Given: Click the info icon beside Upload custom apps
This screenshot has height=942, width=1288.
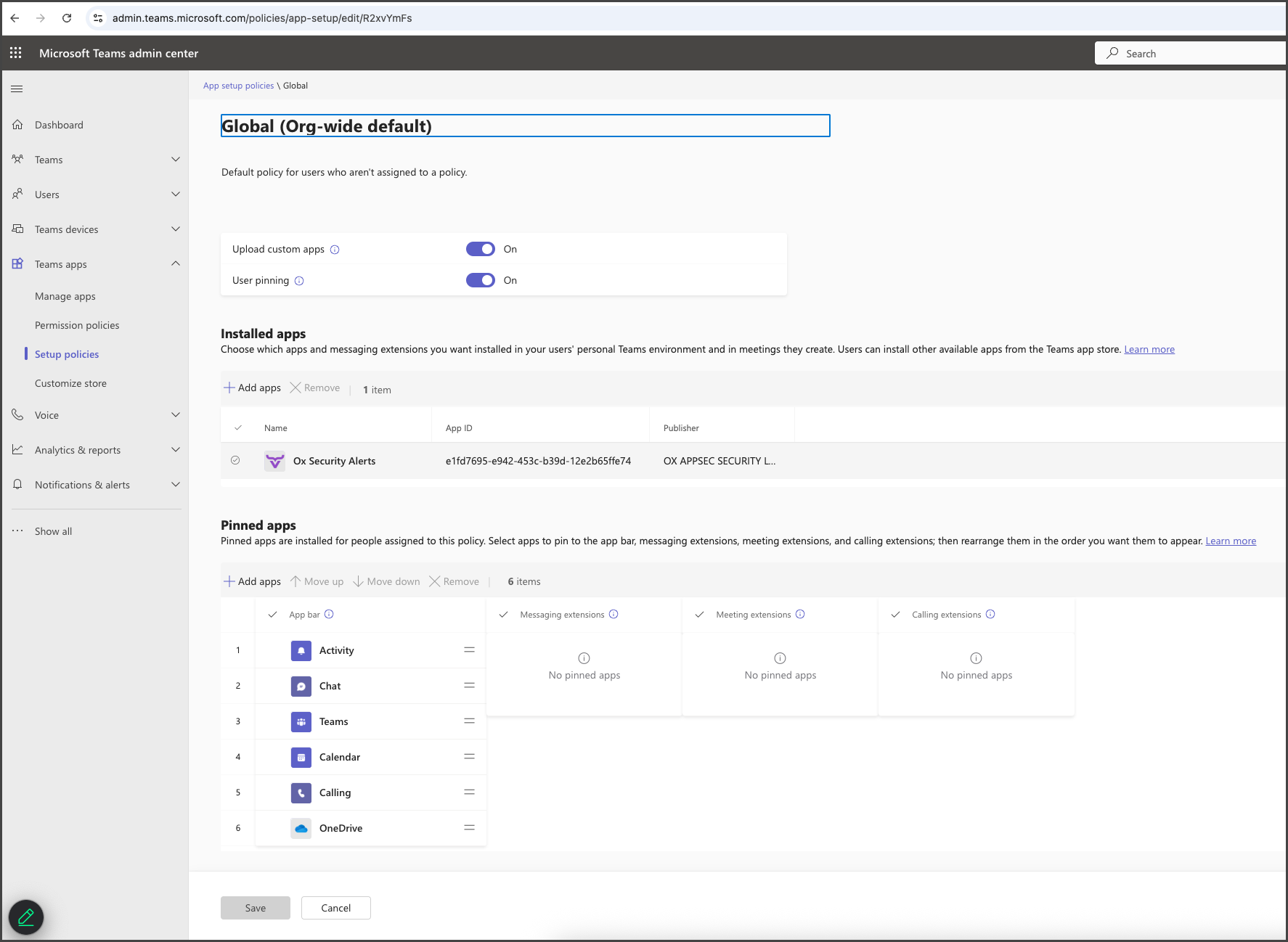Looking at the screenshot, I should tap(335, 250).
